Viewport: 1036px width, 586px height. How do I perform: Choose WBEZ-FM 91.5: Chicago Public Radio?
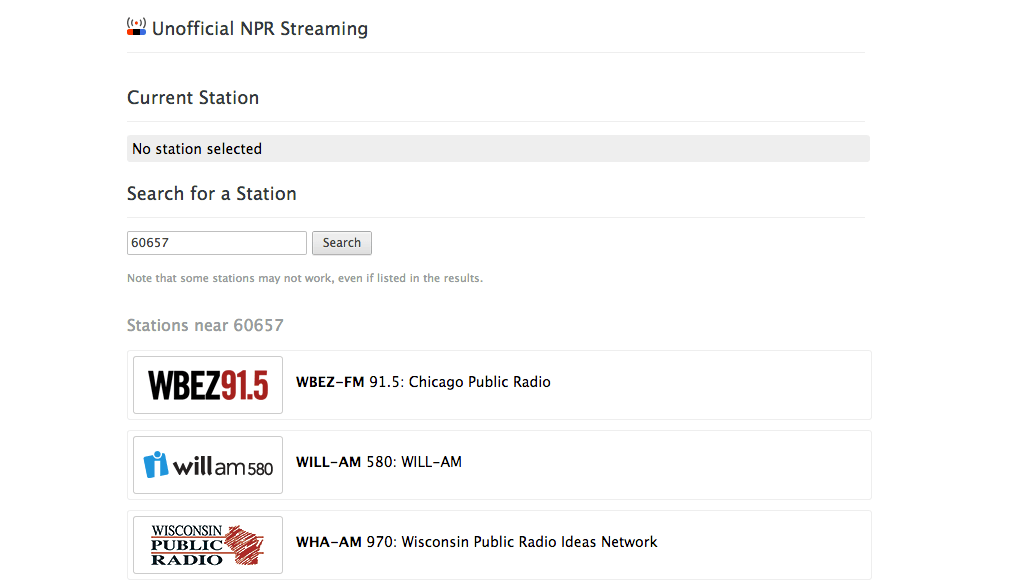pos(423,382)
